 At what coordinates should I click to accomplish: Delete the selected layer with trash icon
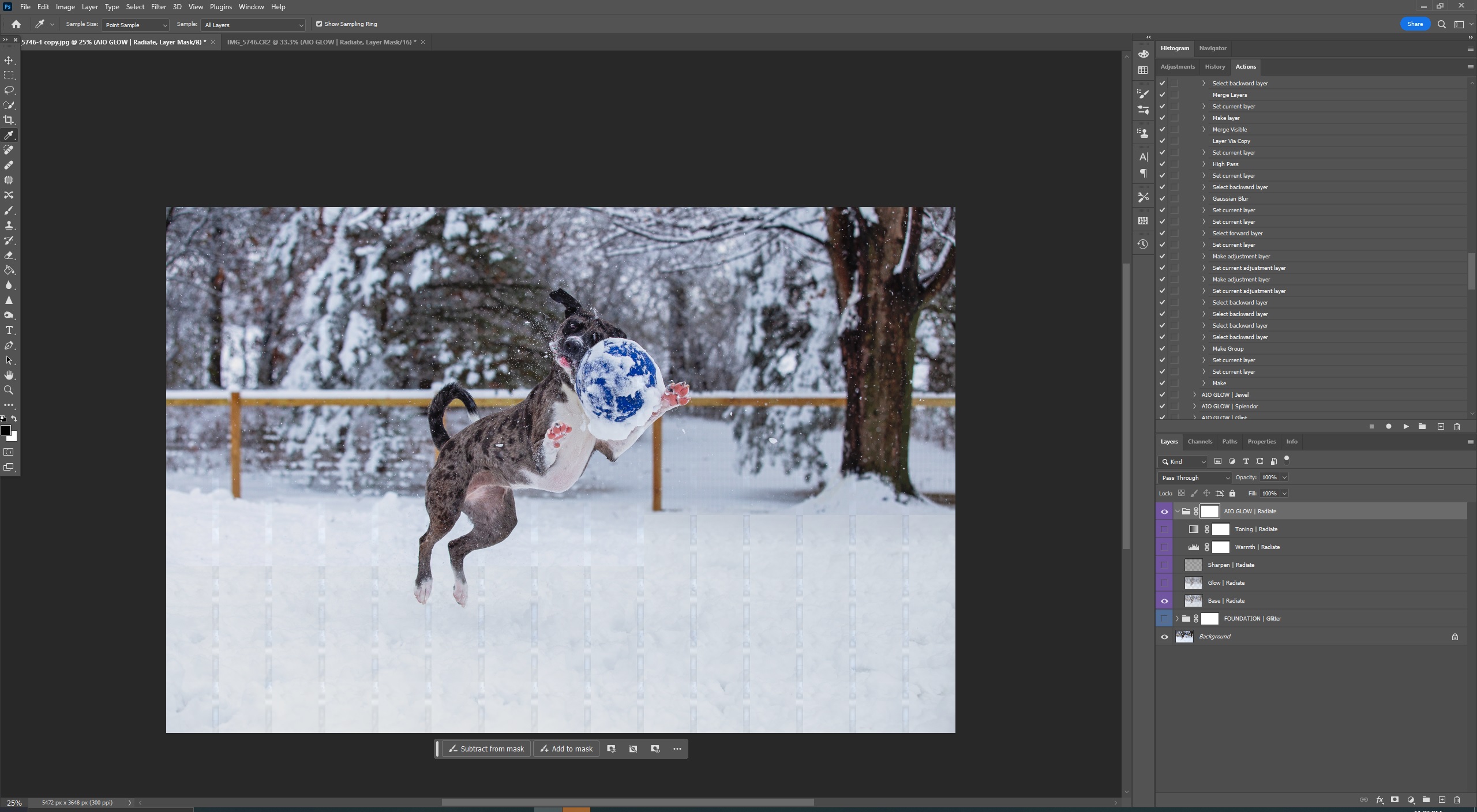pyautogui.click(x=1457, y=800)
